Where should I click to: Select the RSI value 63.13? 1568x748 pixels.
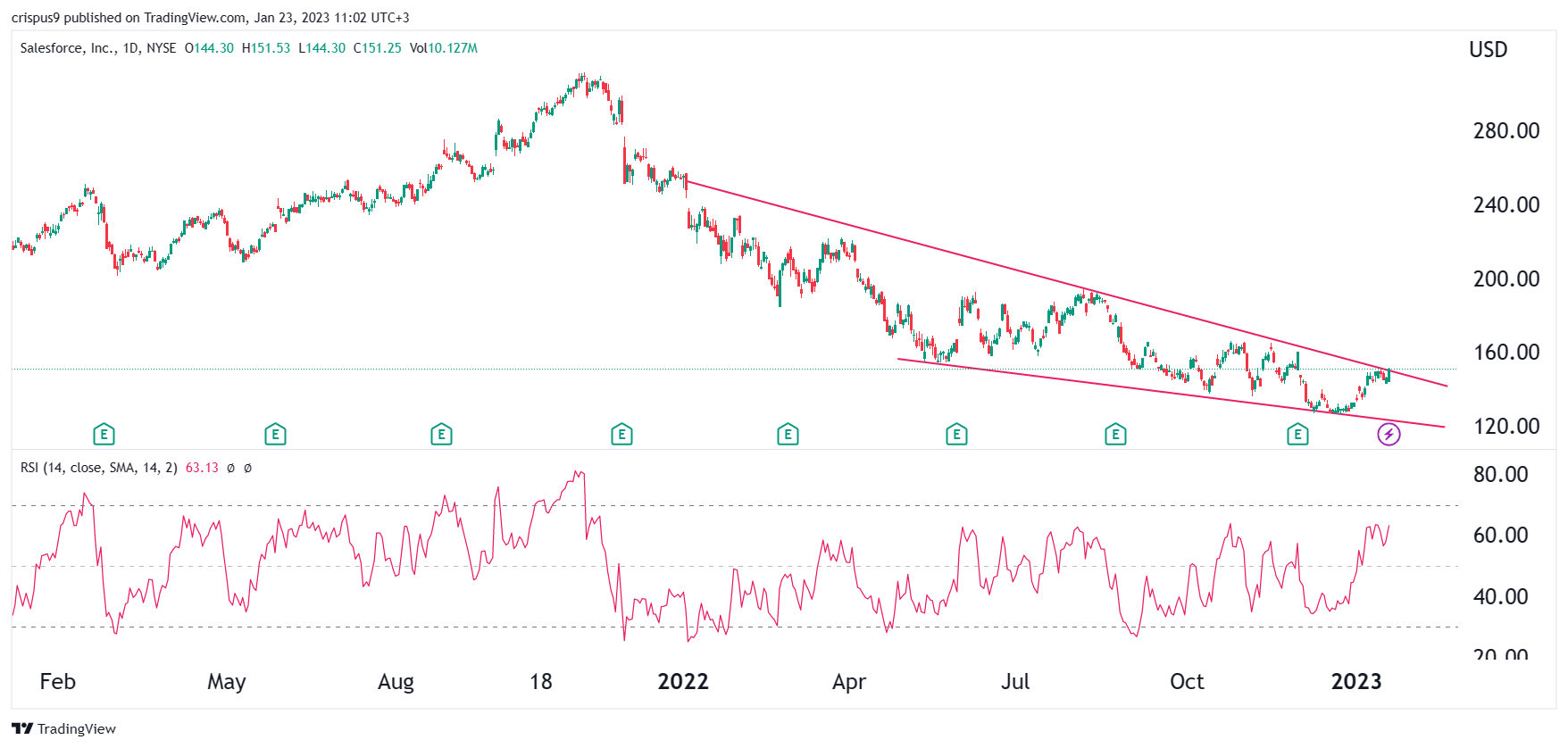[202, 468]
